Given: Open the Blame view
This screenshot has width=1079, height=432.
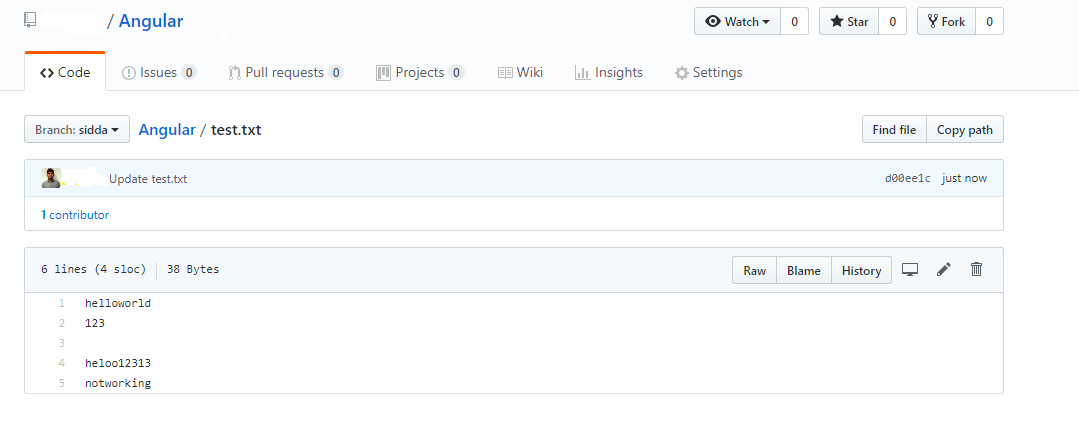Looking at the screenshot, I should tap(804, 271).
